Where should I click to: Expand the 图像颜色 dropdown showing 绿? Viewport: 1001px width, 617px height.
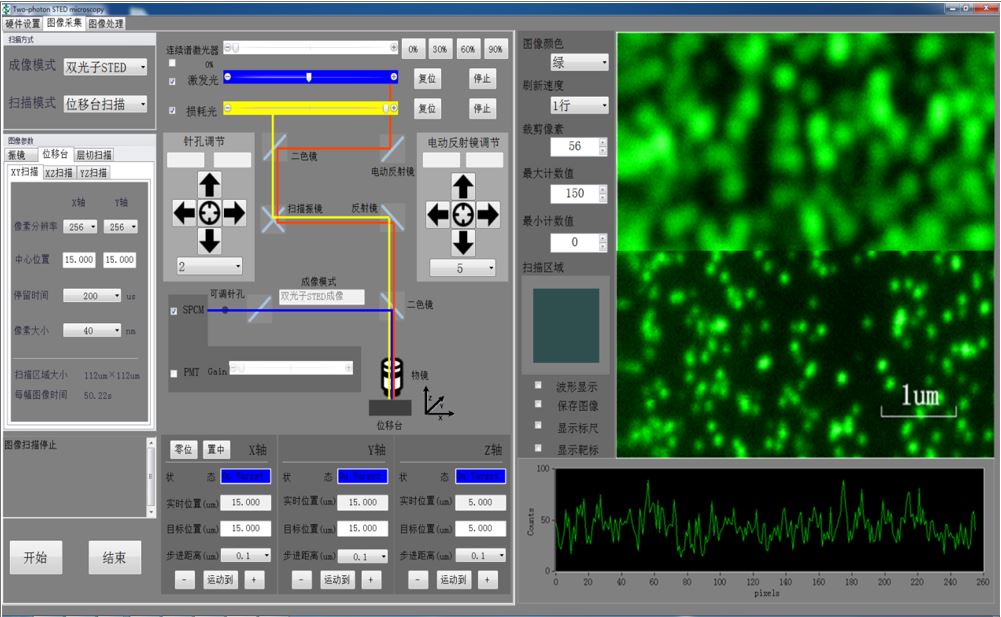tap(579, 62)
